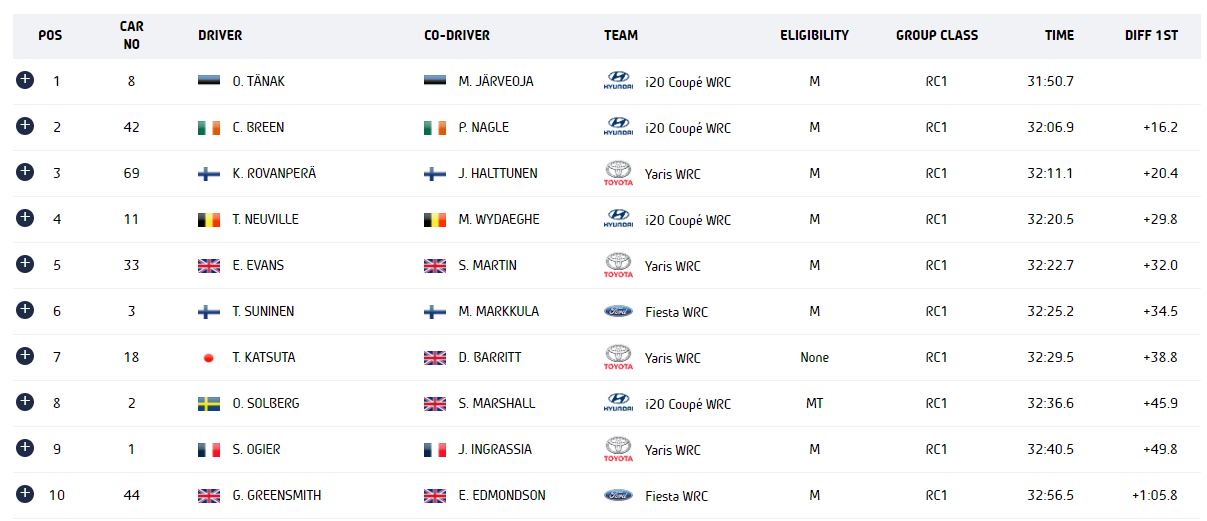The image size is (1207, 521).
Task: Expand position 10 G. Greensmith row
Action: point(25,494)
